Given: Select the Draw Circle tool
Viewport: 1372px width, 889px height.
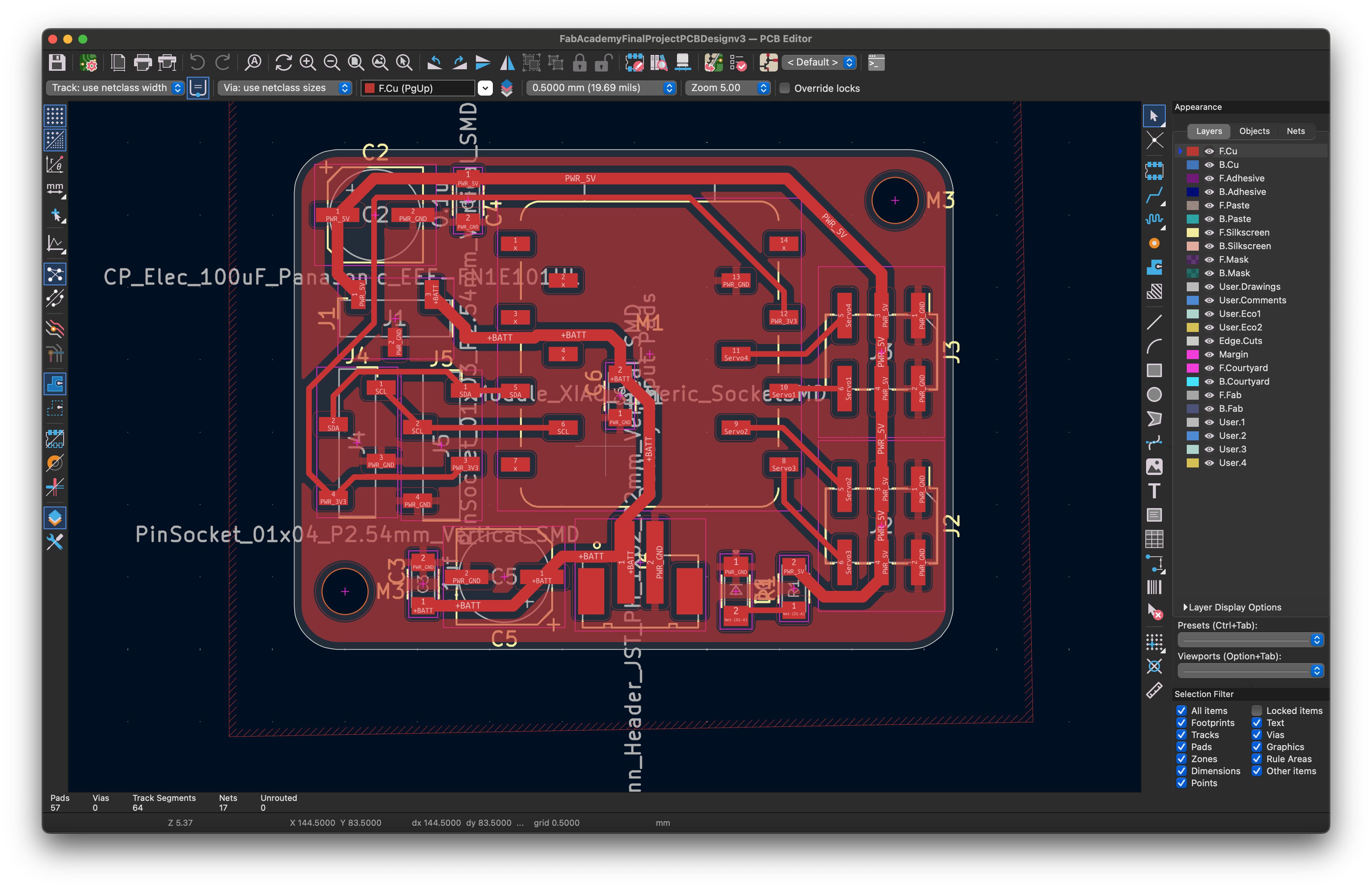Looking at the screenshot, I should [1154, 395].
